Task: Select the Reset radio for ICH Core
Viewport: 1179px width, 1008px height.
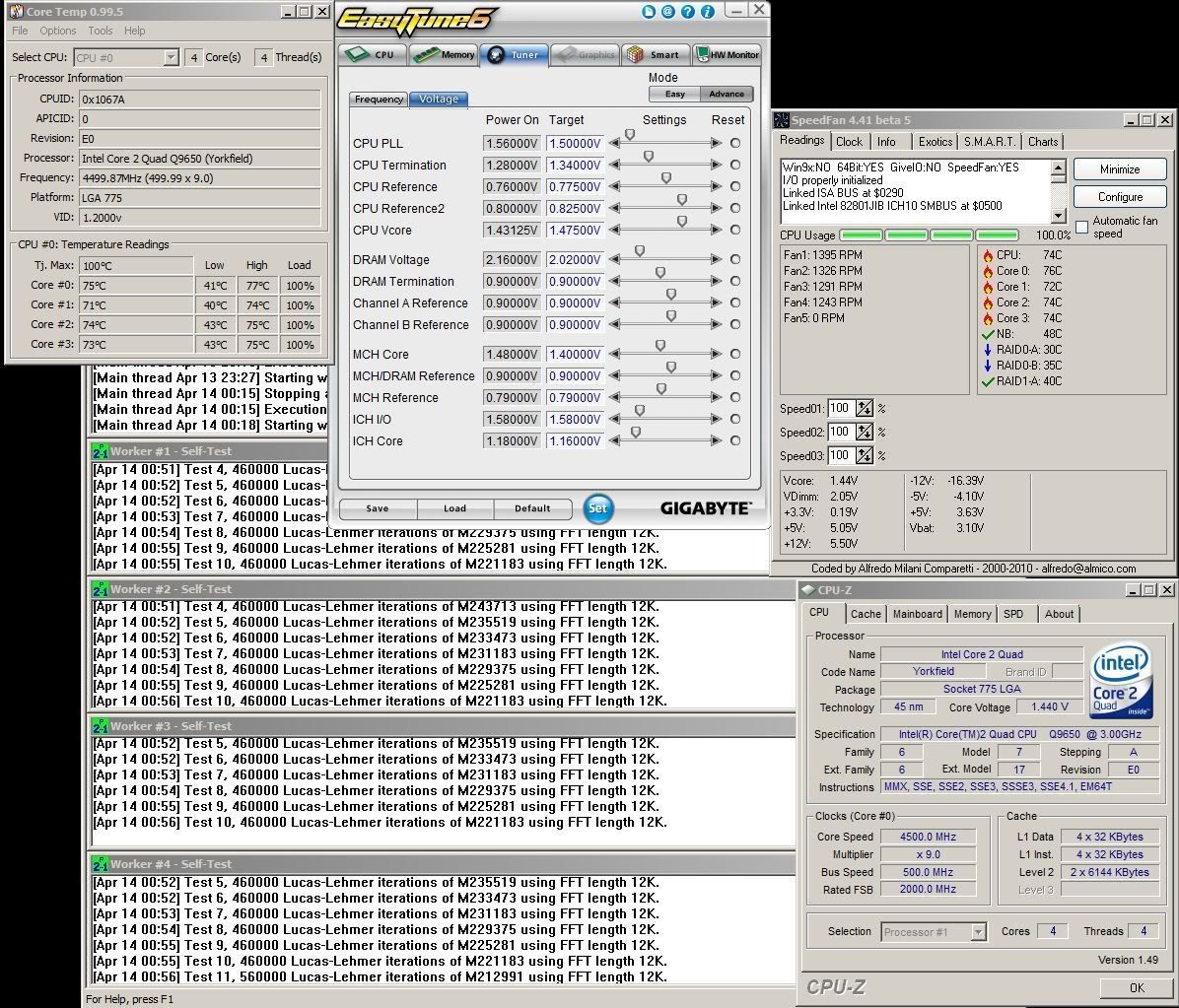Action: coord(735,441)
